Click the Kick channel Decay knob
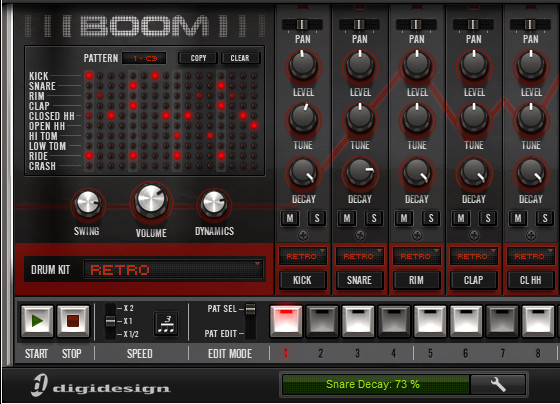Image resolution: width=560 pixels, height=404 pixels. tap(303, 173)
